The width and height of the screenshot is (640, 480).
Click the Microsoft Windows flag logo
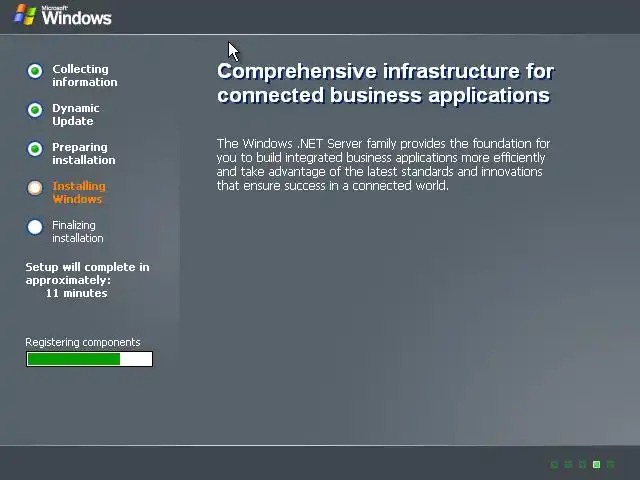(25, 15)
